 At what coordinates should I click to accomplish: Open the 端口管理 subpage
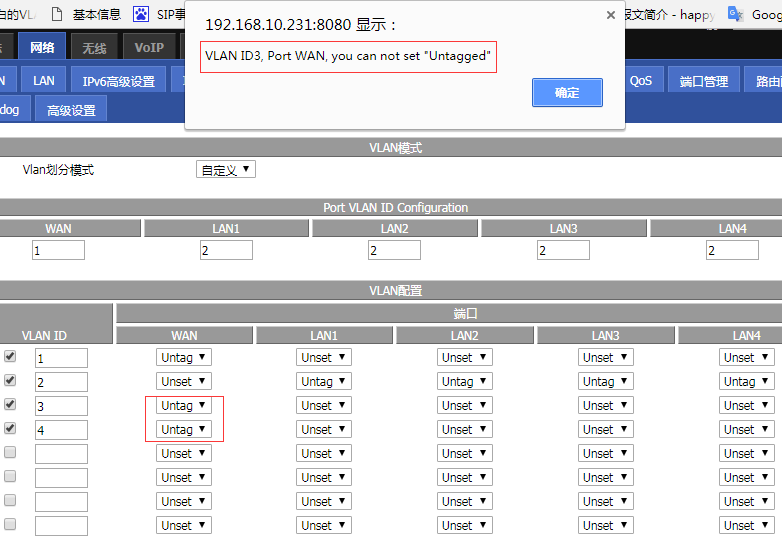tap(704, 81)
